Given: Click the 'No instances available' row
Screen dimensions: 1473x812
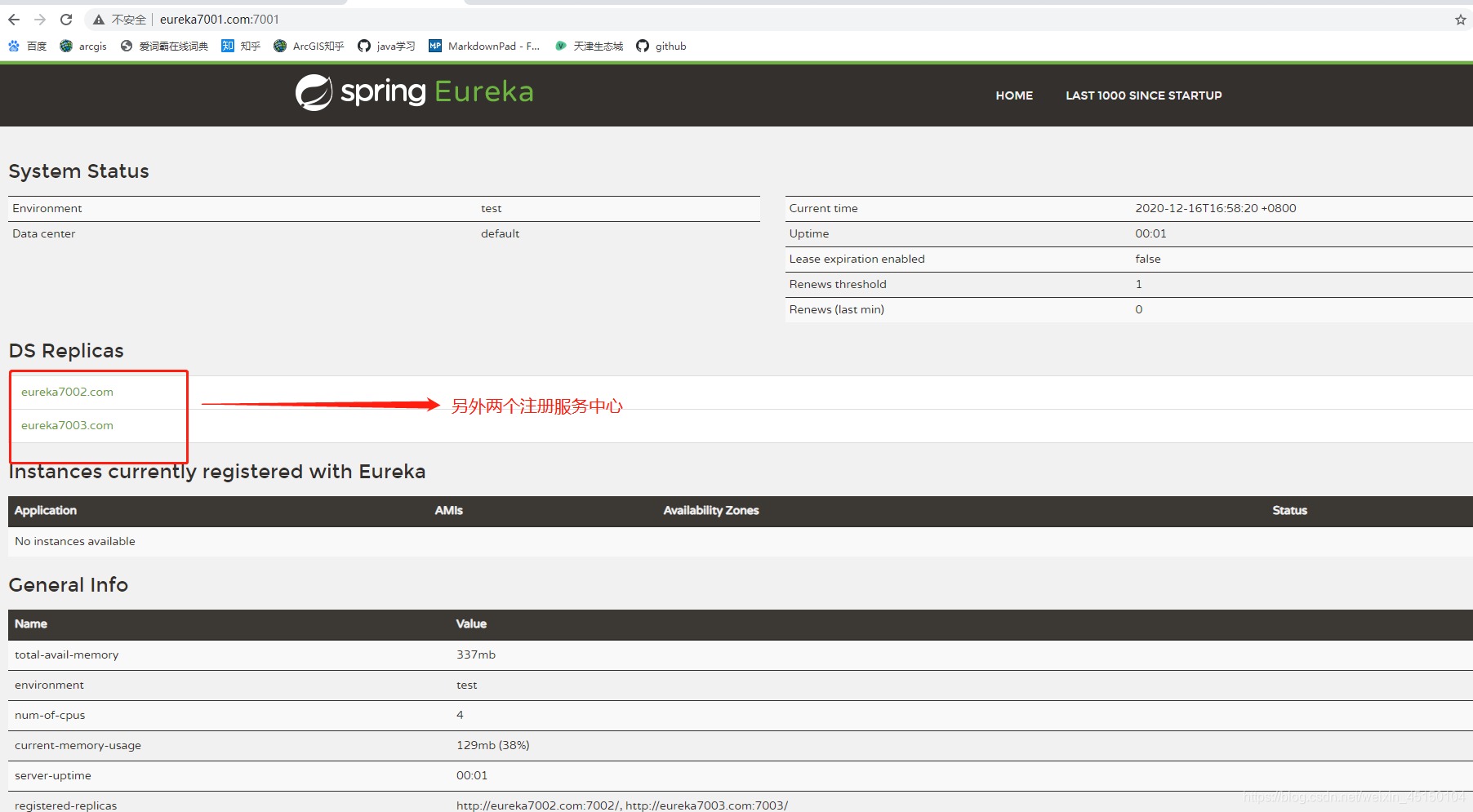Looking at the screenshot, I should [x=741, y=542].
